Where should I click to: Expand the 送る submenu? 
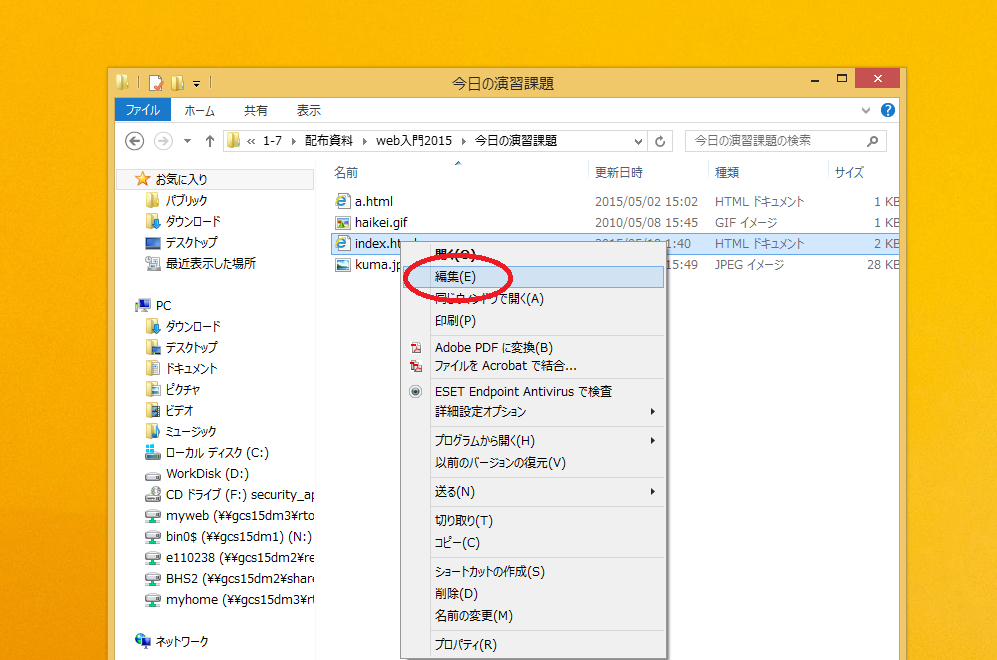click(x=653, y=492)
